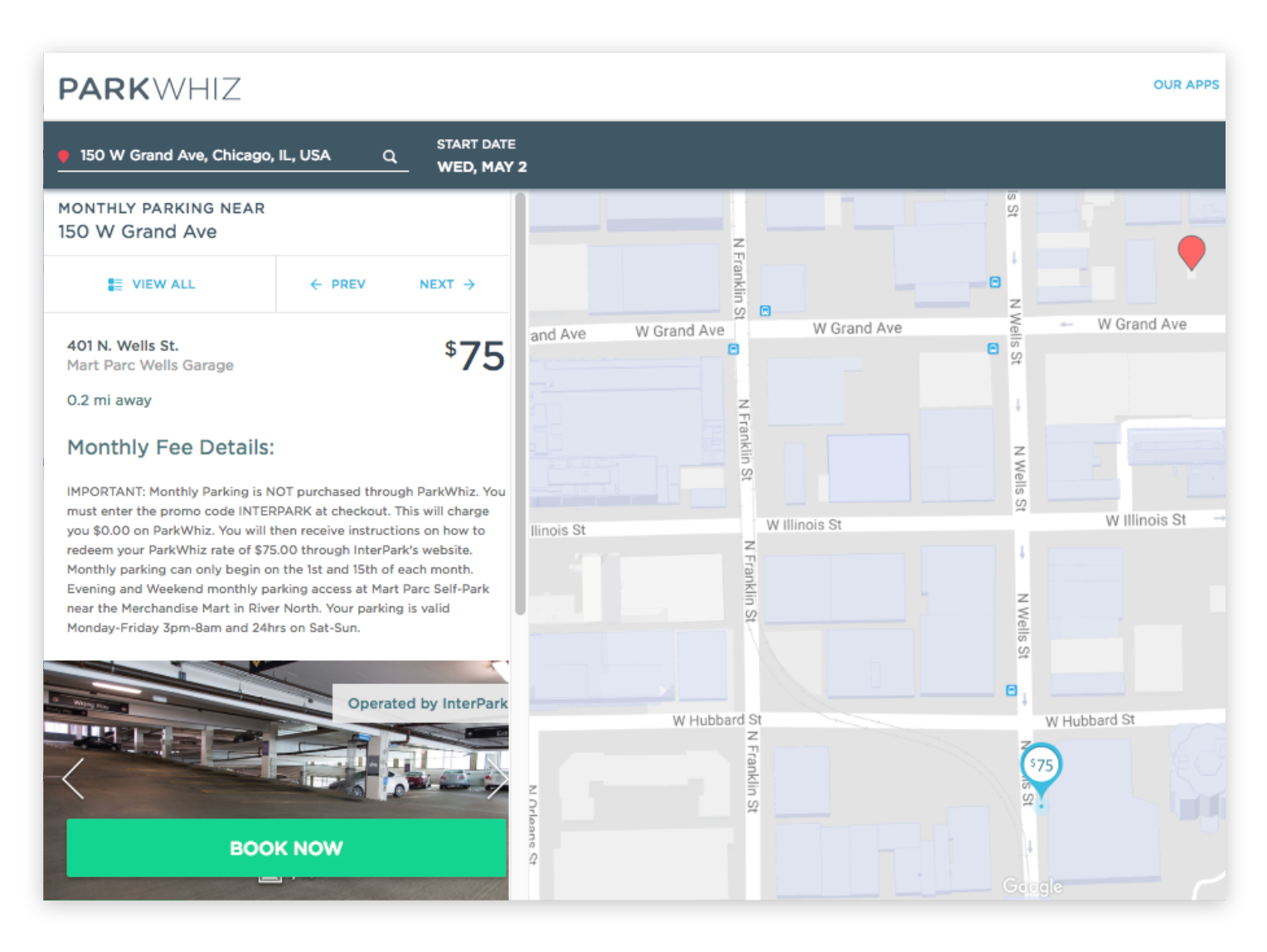Click the transit stop icon just above W Hubbard St
The height and width of the screenshot is (952, 1267).
tap(1011, 690)
